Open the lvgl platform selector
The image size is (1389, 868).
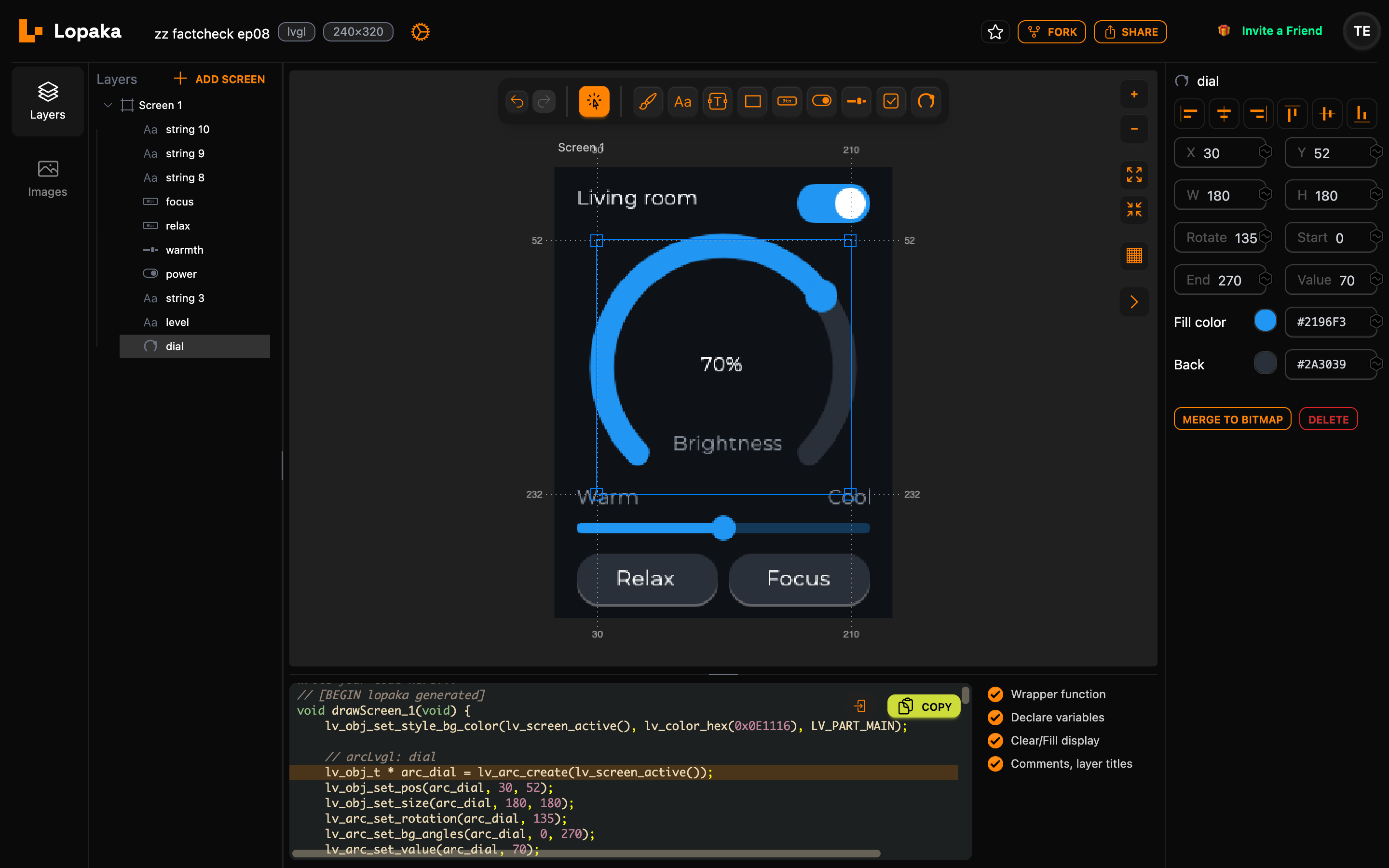pos(296,31)
